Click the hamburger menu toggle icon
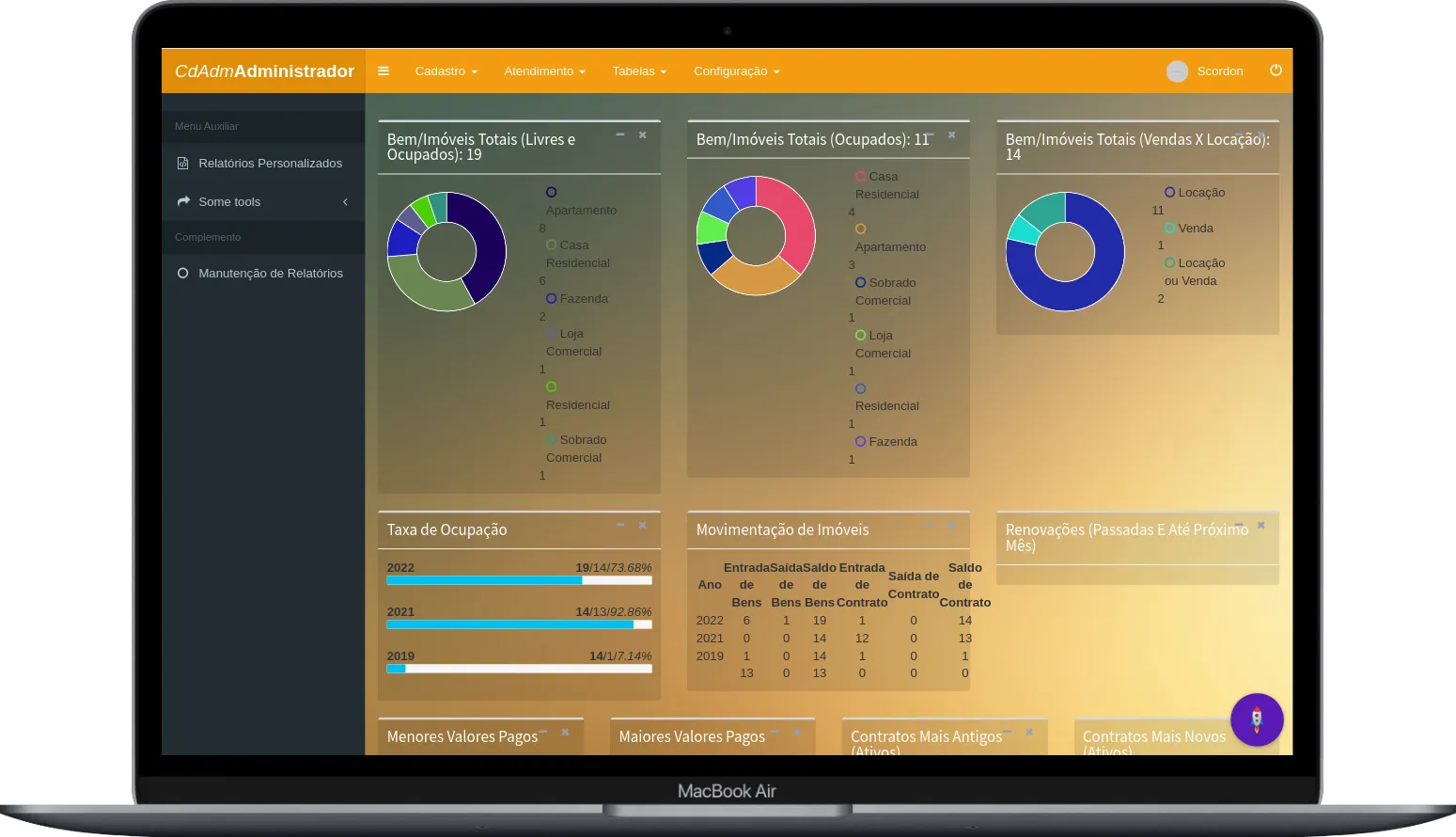 (x=384, y=71)
